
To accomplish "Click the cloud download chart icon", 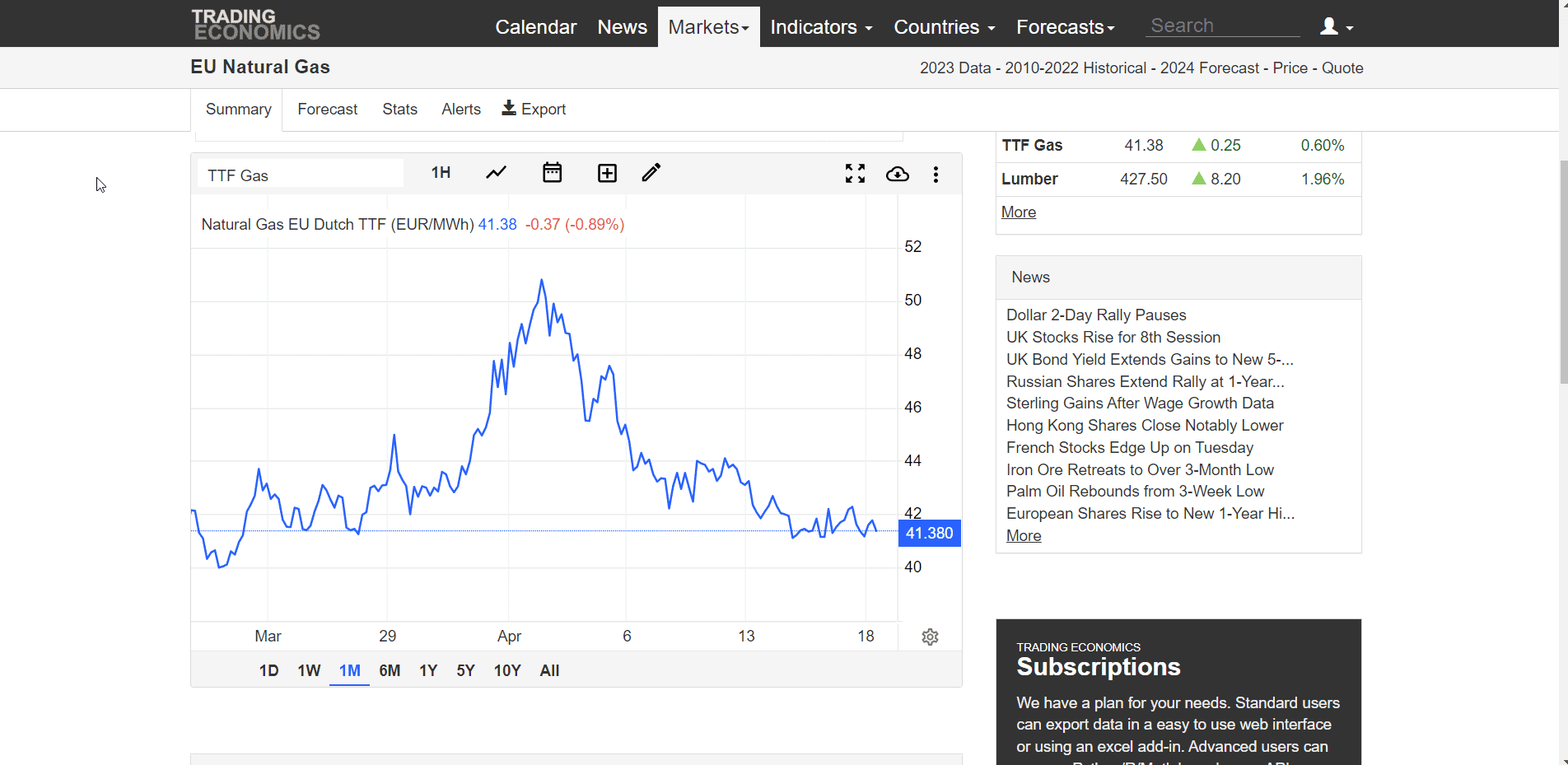I will 897,174.
